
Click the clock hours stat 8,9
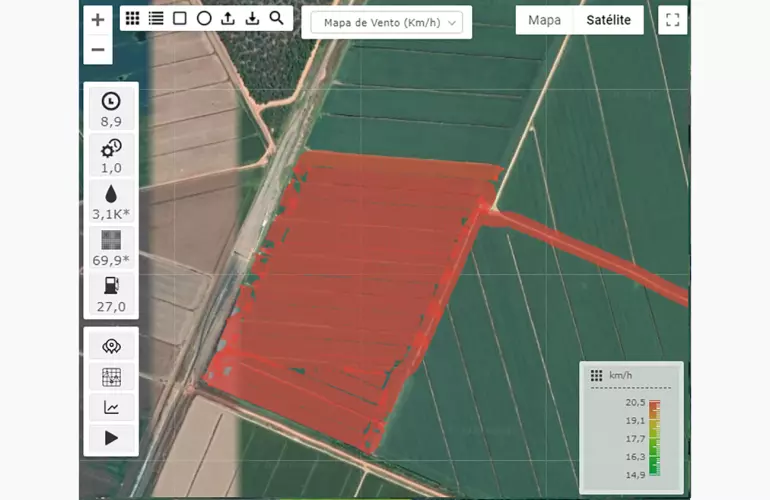pos(111,108)
